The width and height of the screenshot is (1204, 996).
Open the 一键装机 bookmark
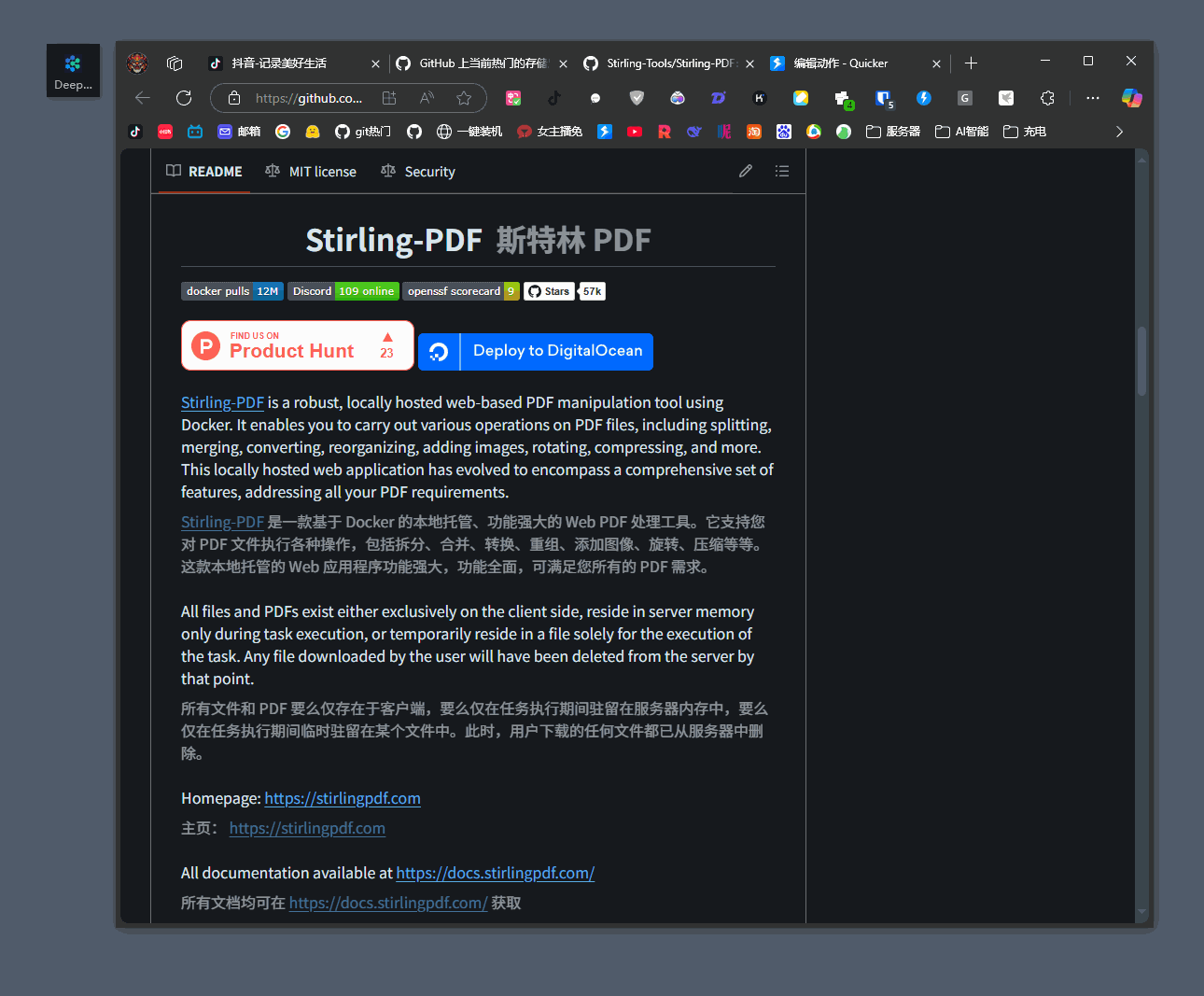(469, 132)
